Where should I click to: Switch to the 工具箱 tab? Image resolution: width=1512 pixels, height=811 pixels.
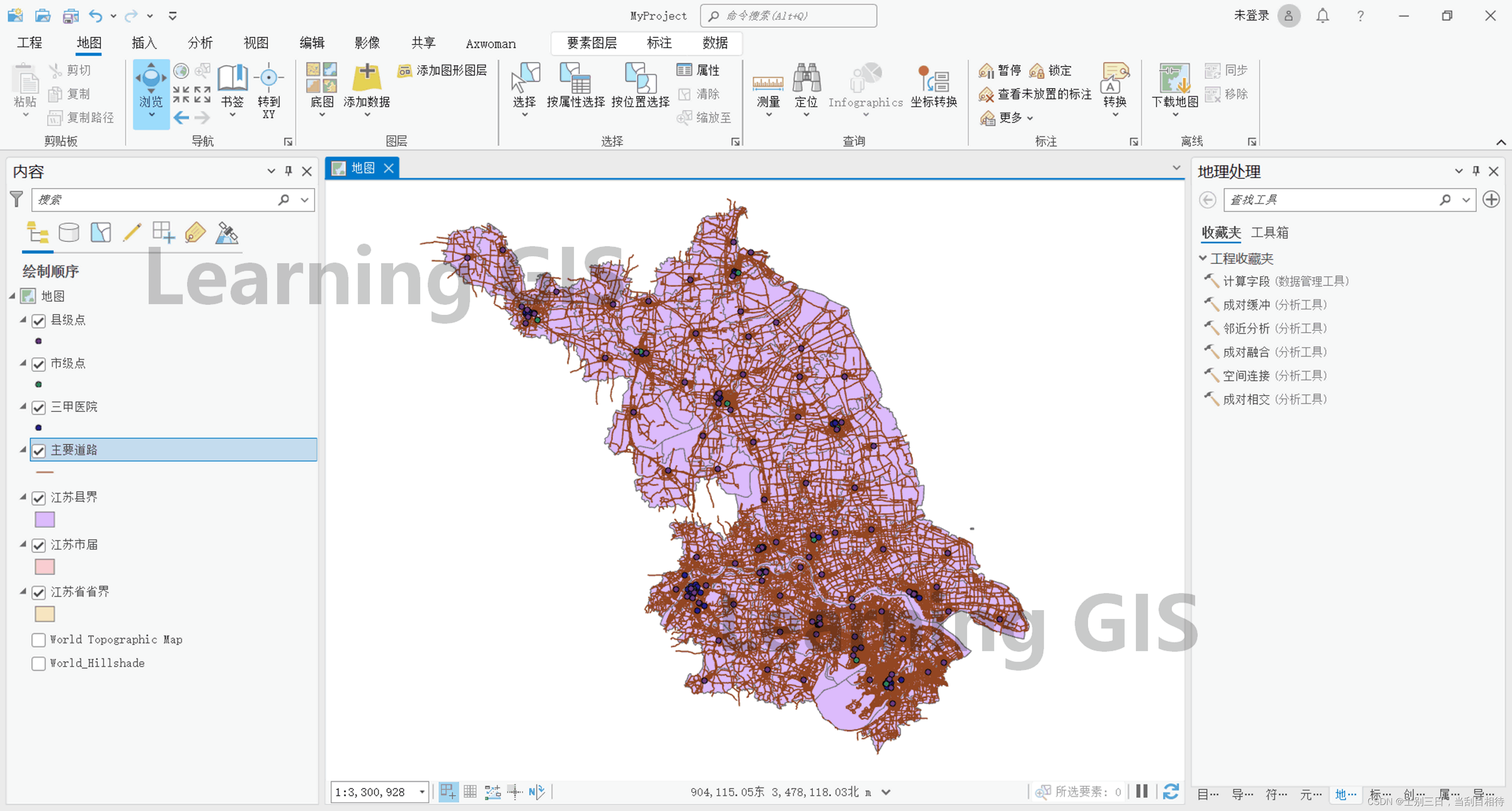1269,232
